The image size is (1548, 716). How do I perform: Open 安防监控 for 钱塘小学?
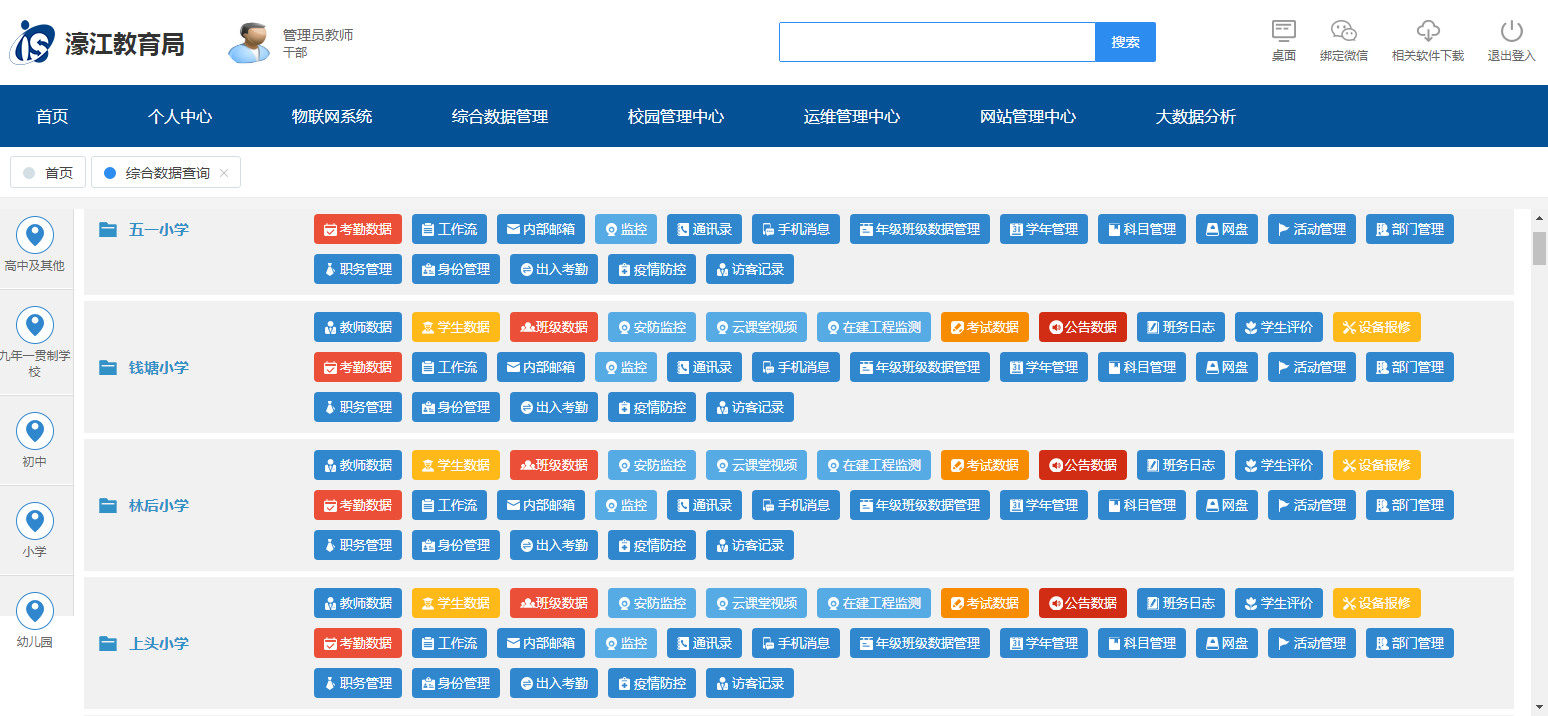(x=652, y=327)
